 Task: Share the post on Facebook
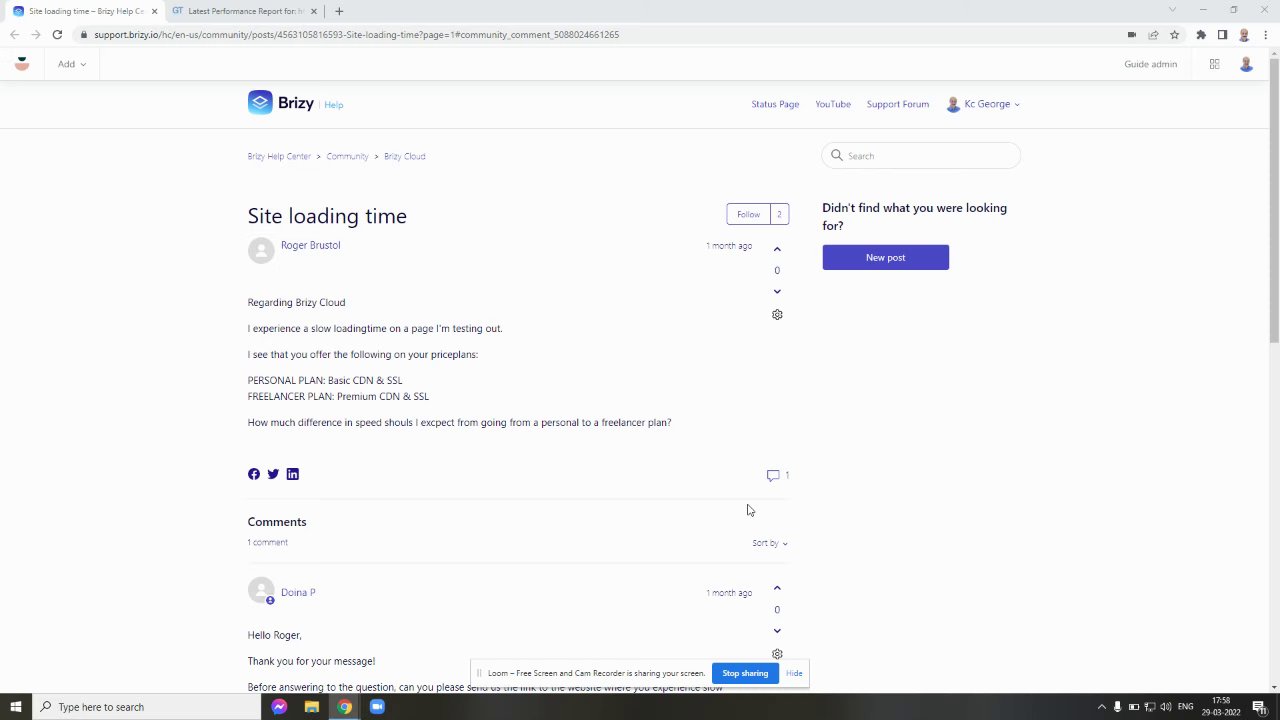(x=254, y=474)
